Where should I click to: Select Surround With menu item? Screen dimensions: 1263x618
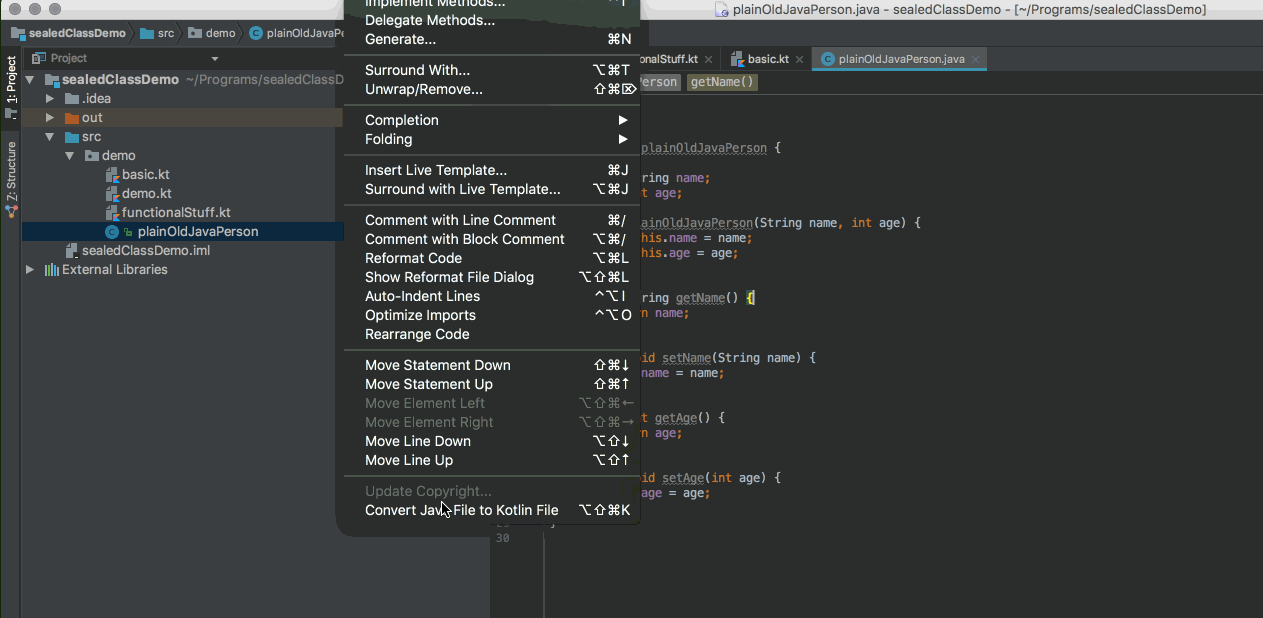click(491, 70)
